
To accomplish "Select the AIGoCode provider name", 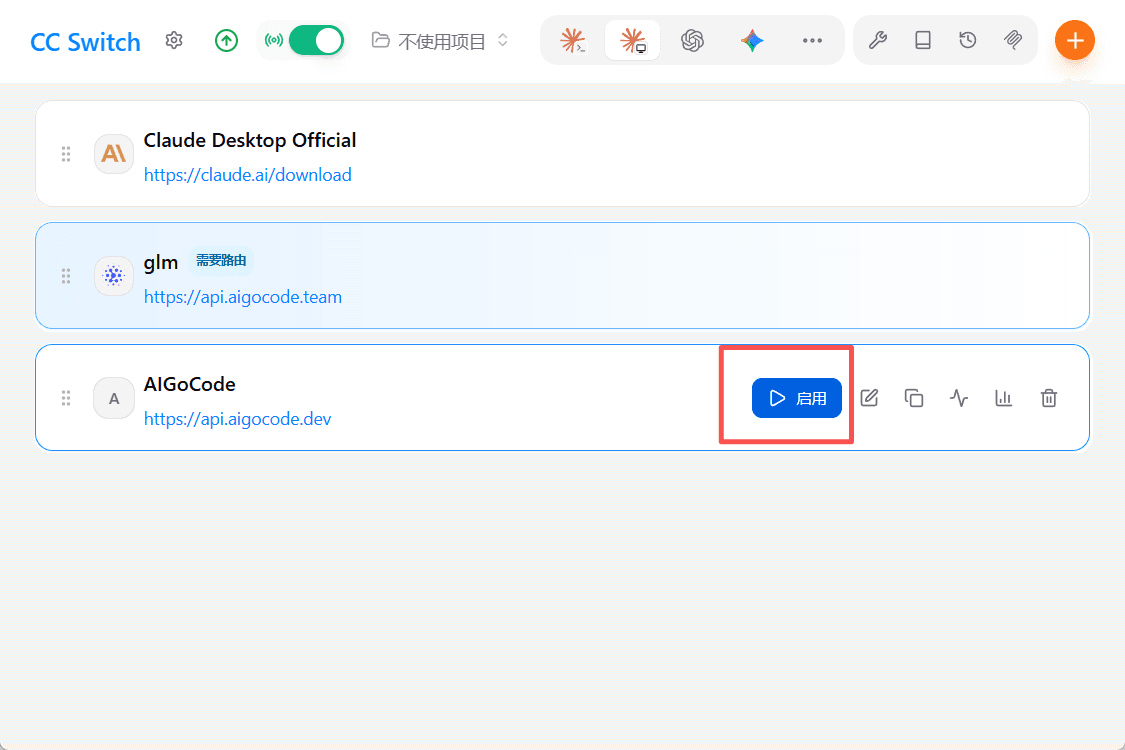I will tap(189, 385).
